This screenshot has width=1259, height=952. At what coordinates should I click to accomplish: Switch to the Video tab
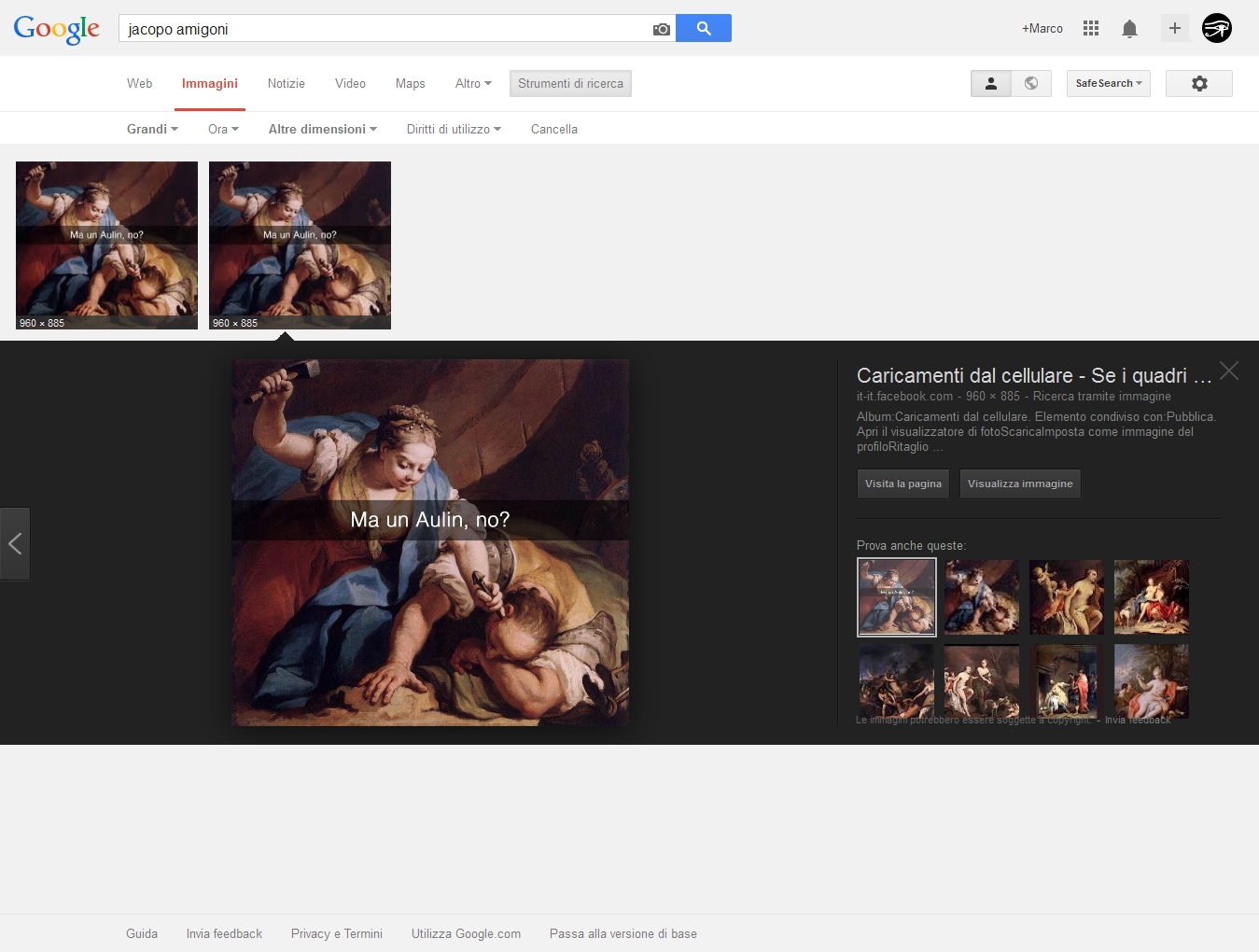(350, 83)
